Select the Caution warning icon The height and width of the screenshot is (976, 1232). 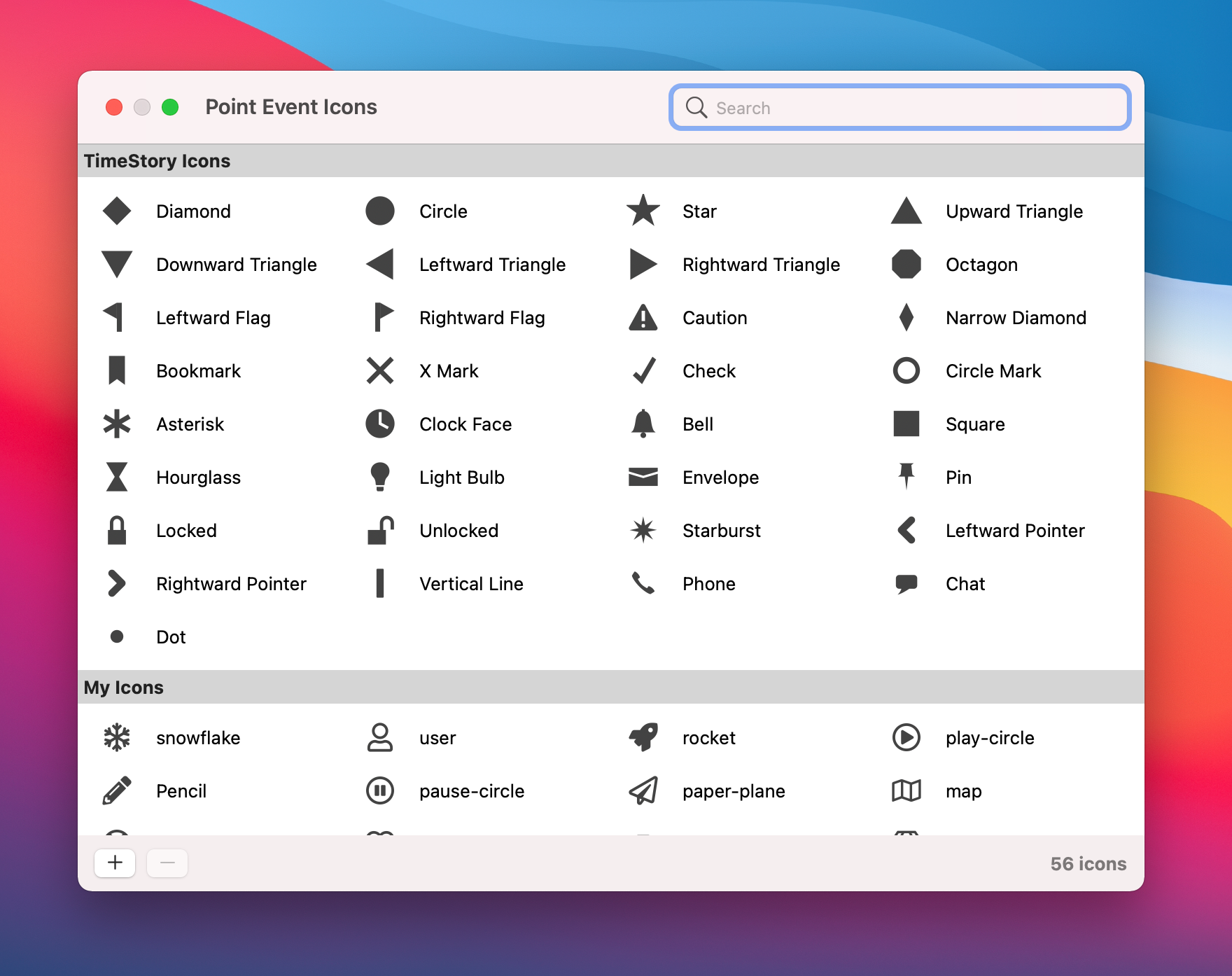(x=642, y=317)
